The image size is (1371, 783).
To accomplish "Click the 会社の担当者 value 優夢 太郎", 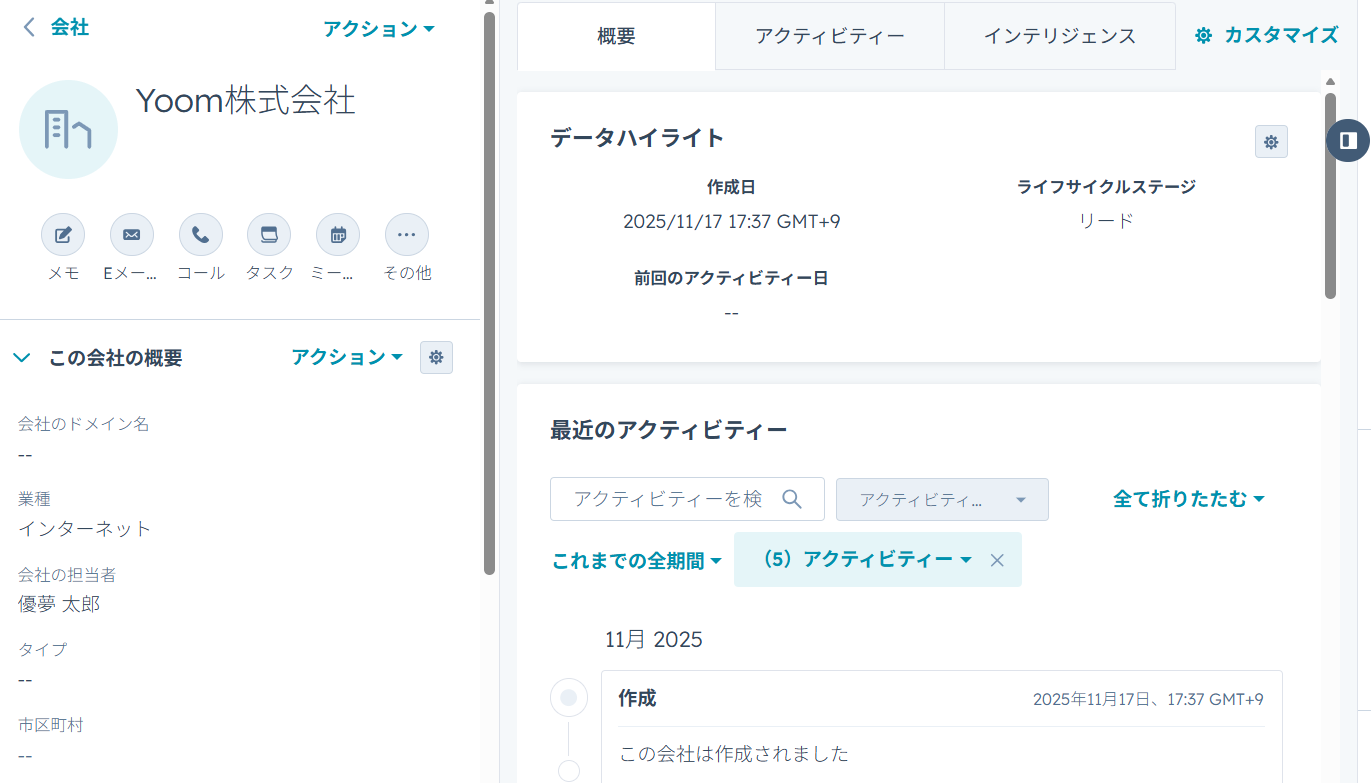I will [59, 604].
